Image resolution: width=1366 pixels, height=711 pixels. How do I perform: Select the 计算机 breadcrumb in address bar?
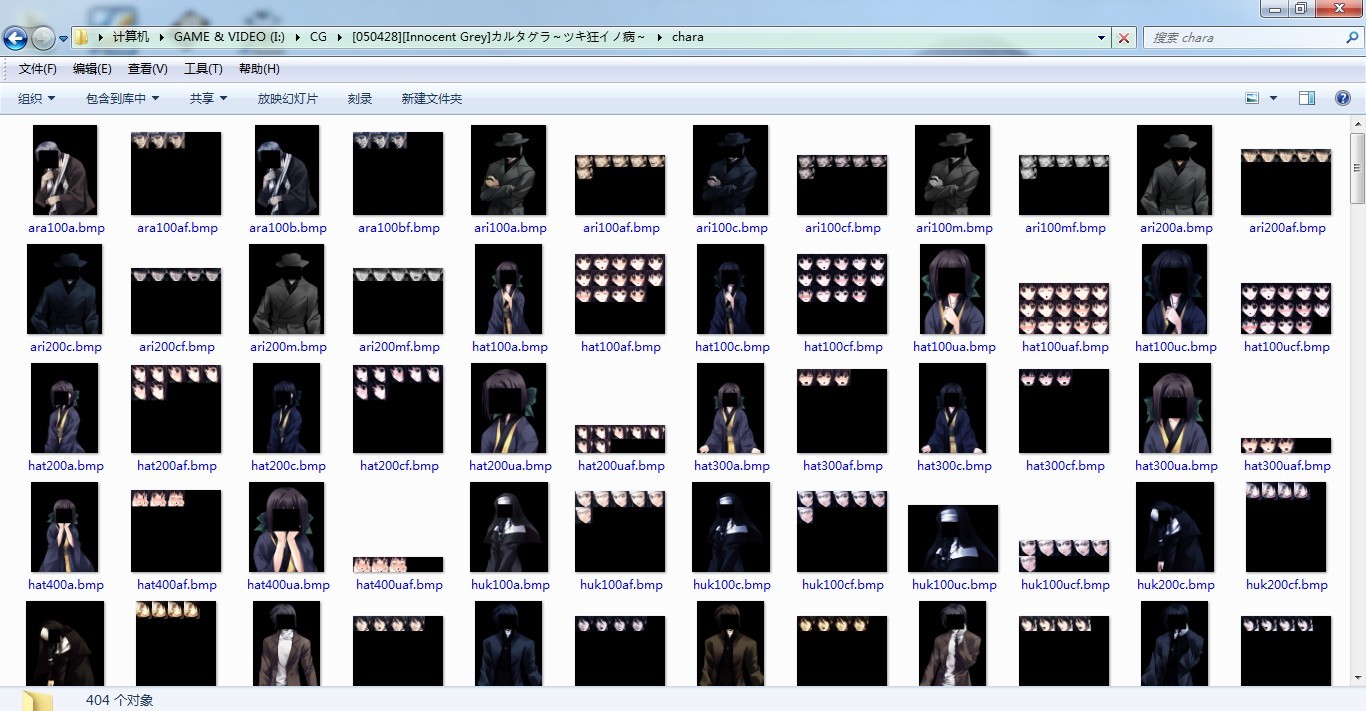130,37
